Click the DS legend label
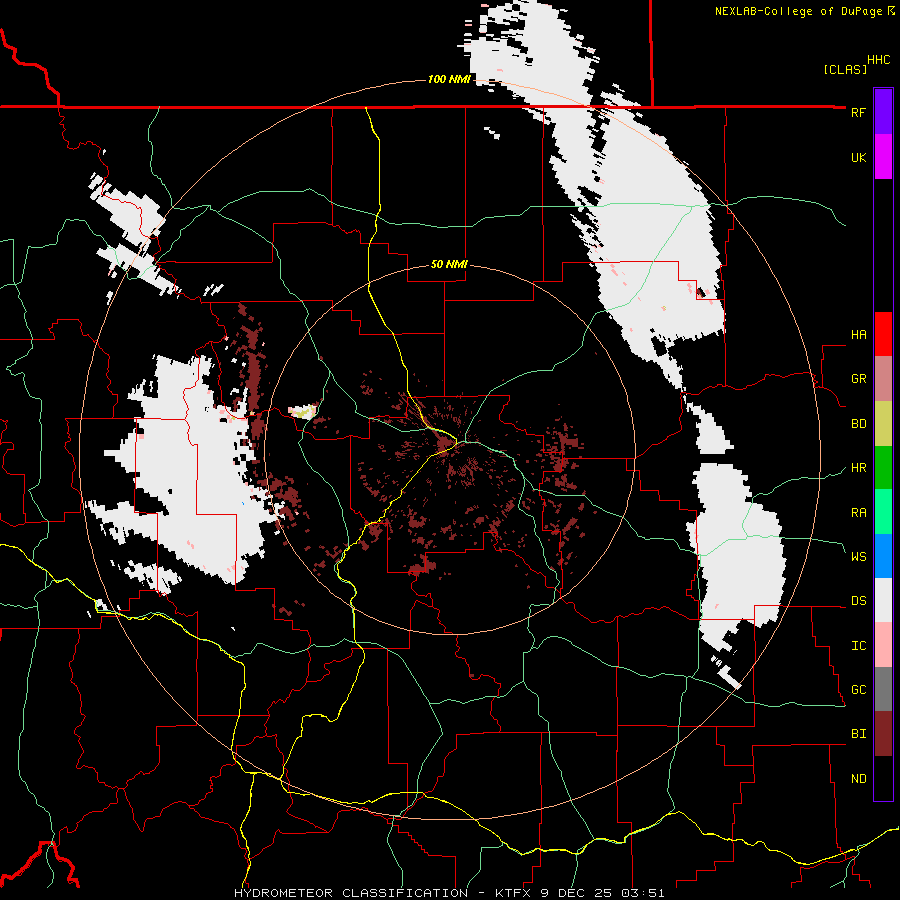 click(858, 601)
